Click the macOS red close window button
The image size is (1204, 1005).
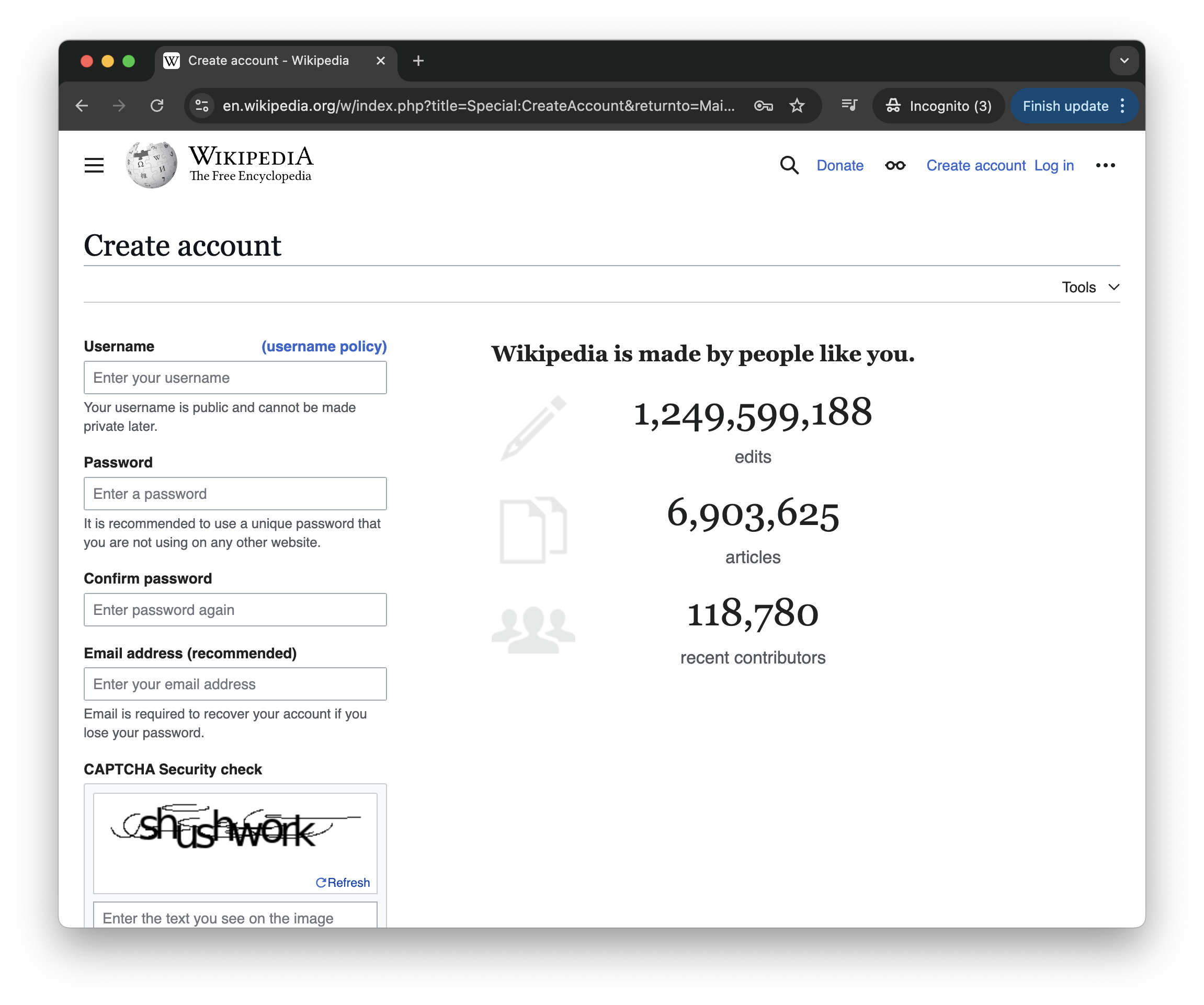pyautogui.click(x=87, y=61)
